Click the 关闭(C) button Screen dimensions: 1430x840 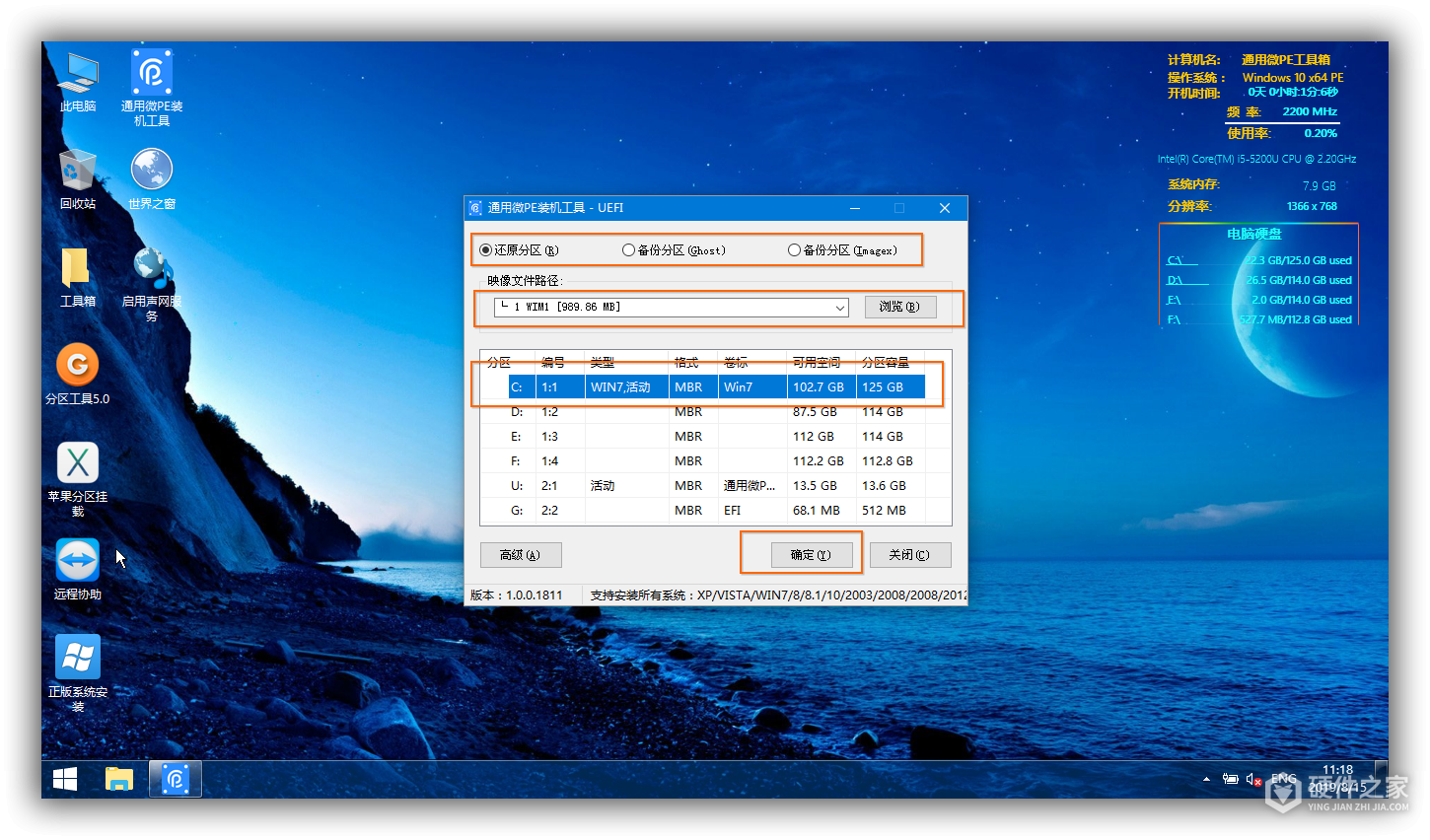908,555
